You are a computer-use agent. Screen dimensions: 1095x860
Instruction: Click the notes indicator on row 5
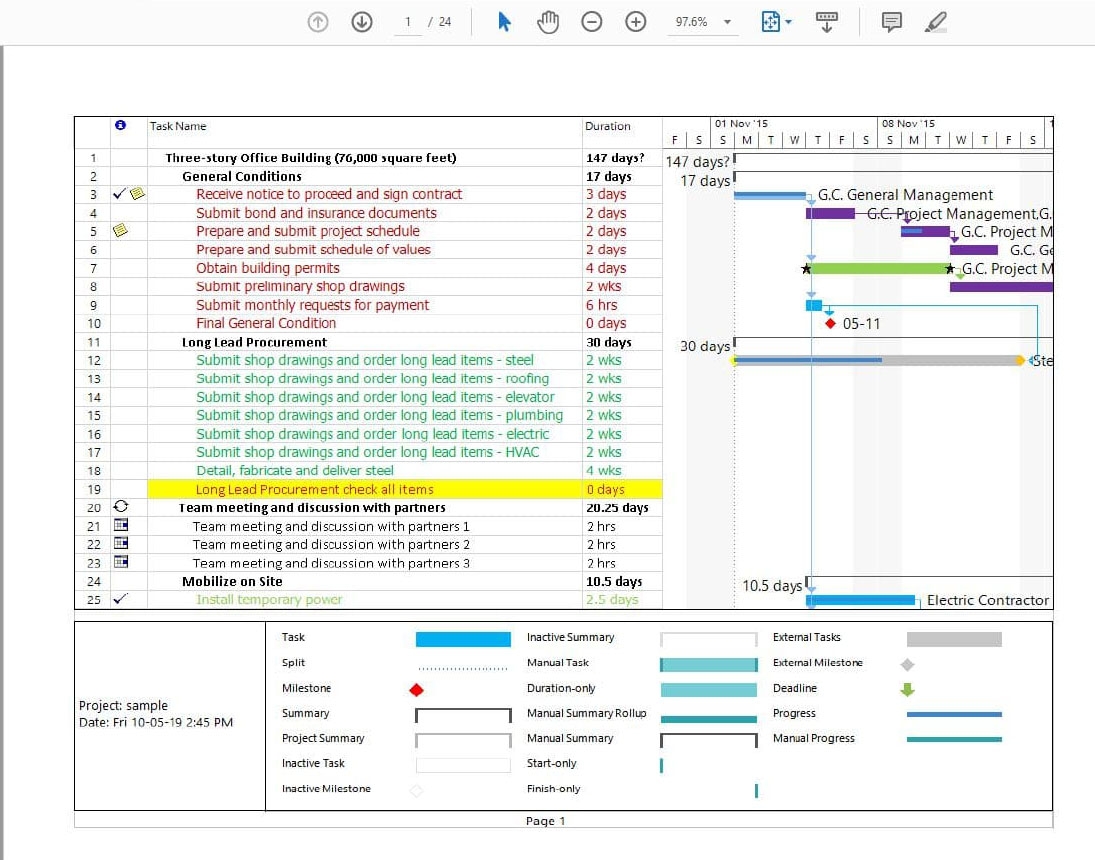pyautogui.click(x=122, y=231)
